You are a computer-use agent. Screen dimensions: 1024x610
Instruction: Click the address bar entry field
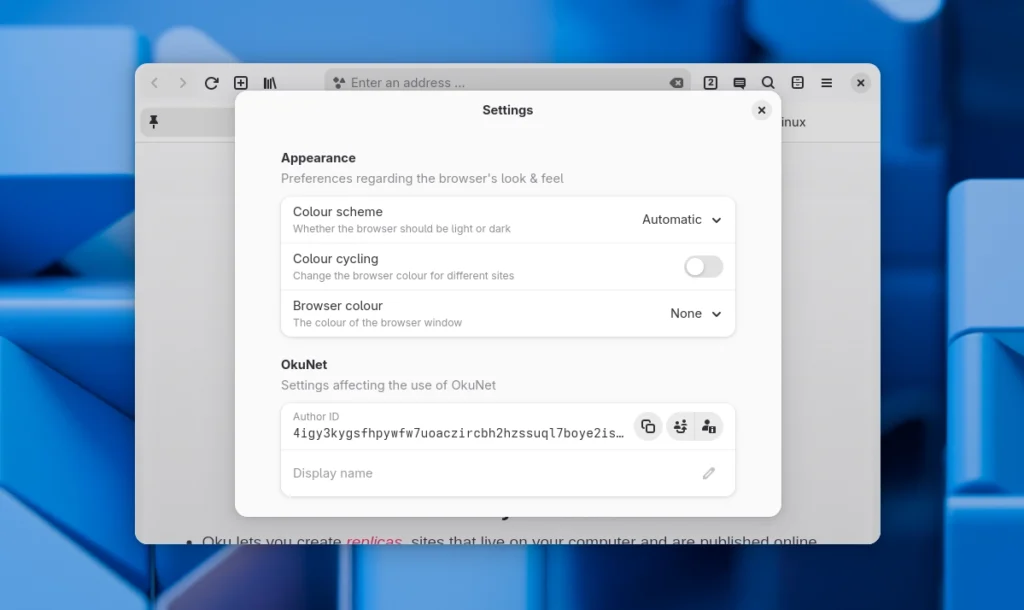click(x=500, y=83)
